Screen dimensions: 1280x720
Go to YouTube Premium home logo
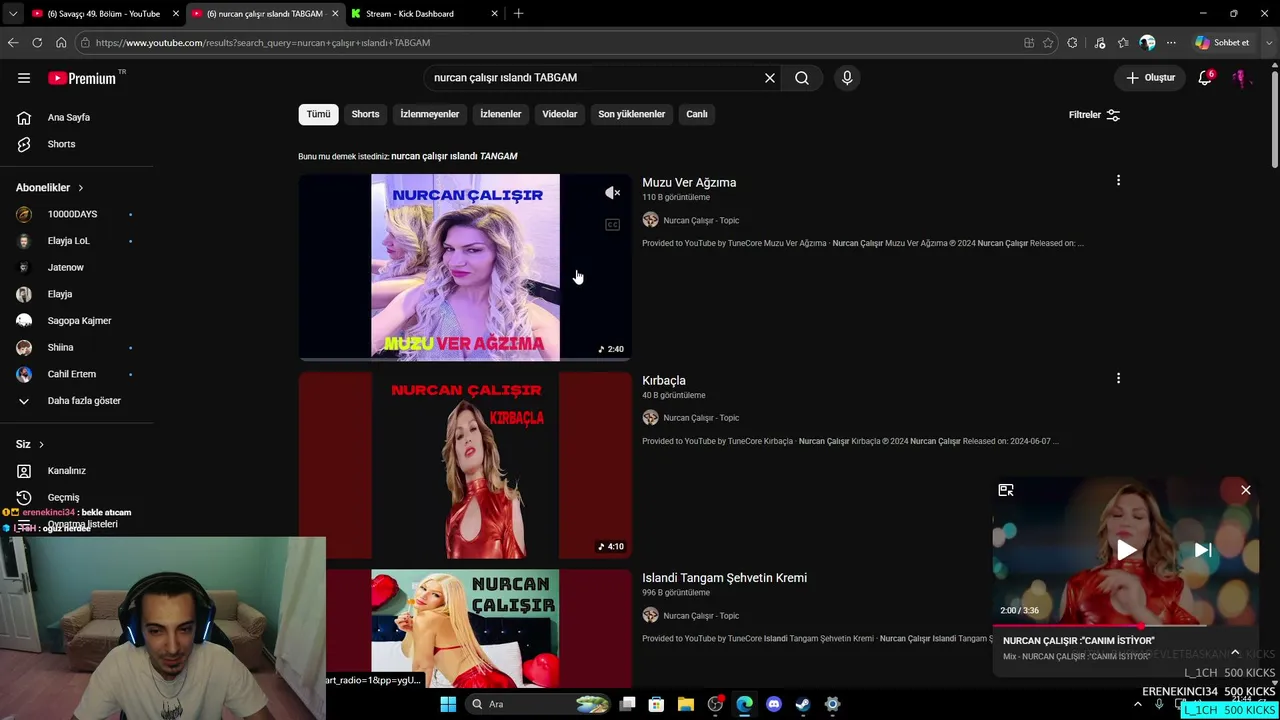pos(82,78)
